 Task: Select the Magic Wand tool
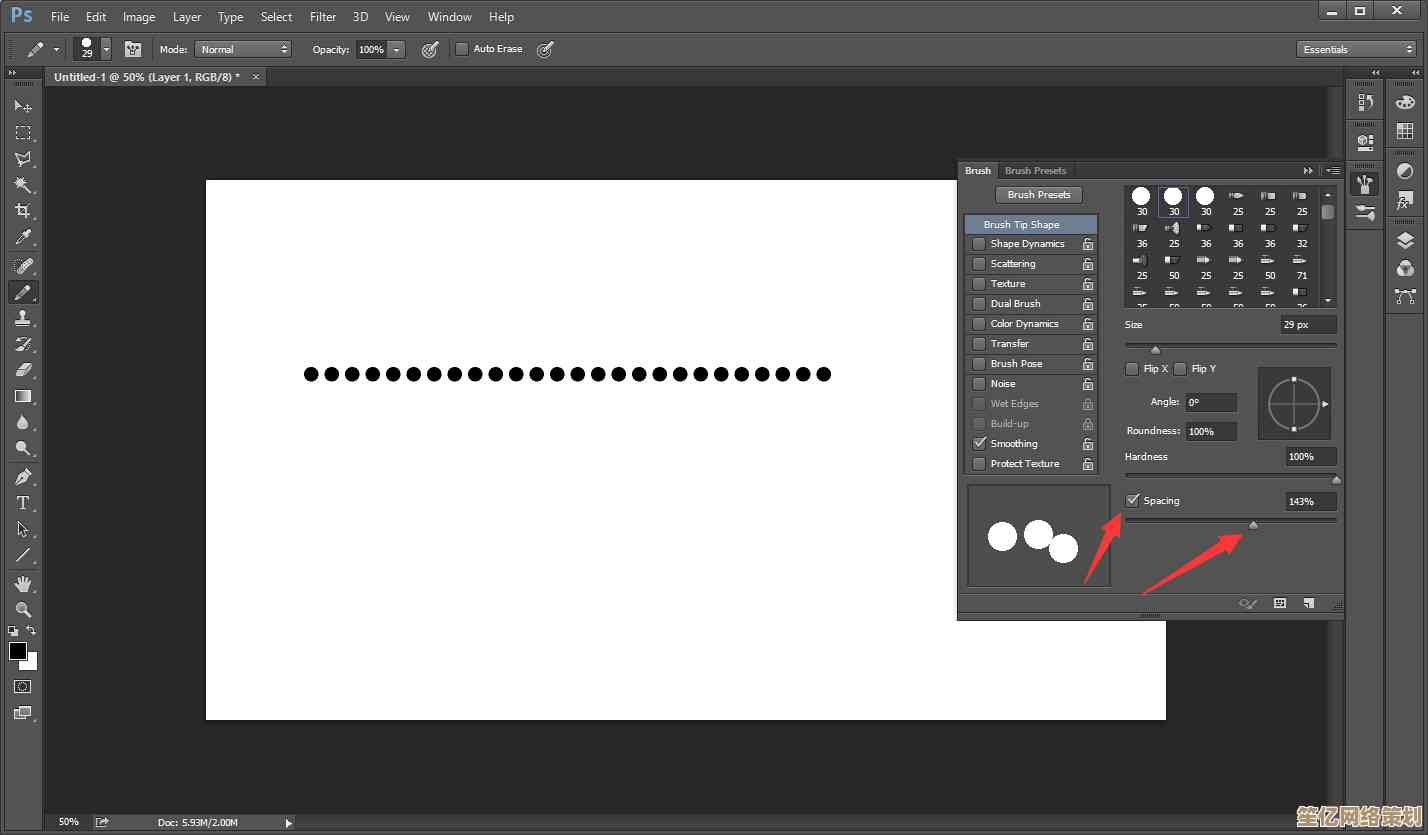pos(22,185)
